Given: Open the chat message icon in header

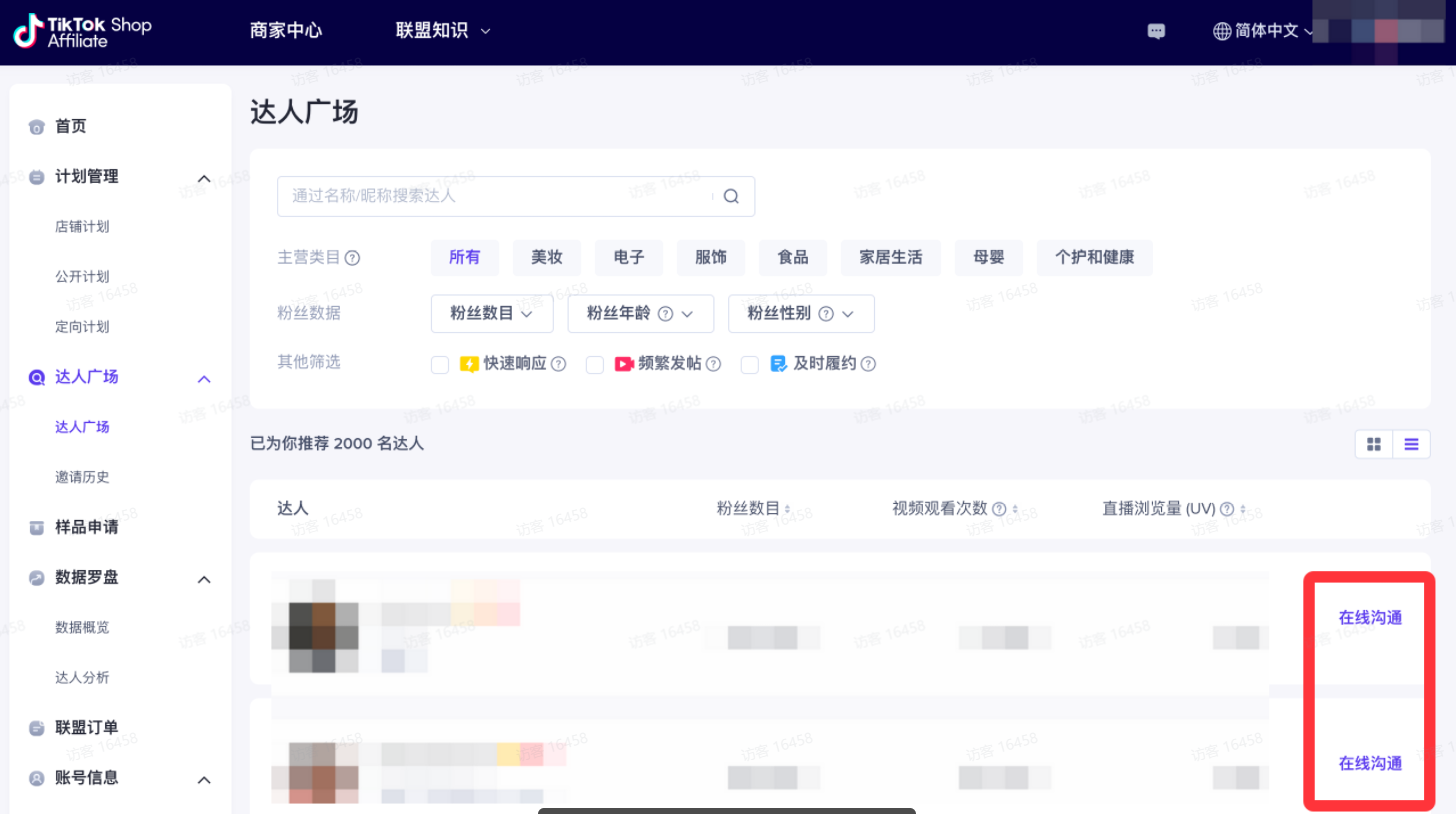Looking at the screenshot, I should (1156, 31).
